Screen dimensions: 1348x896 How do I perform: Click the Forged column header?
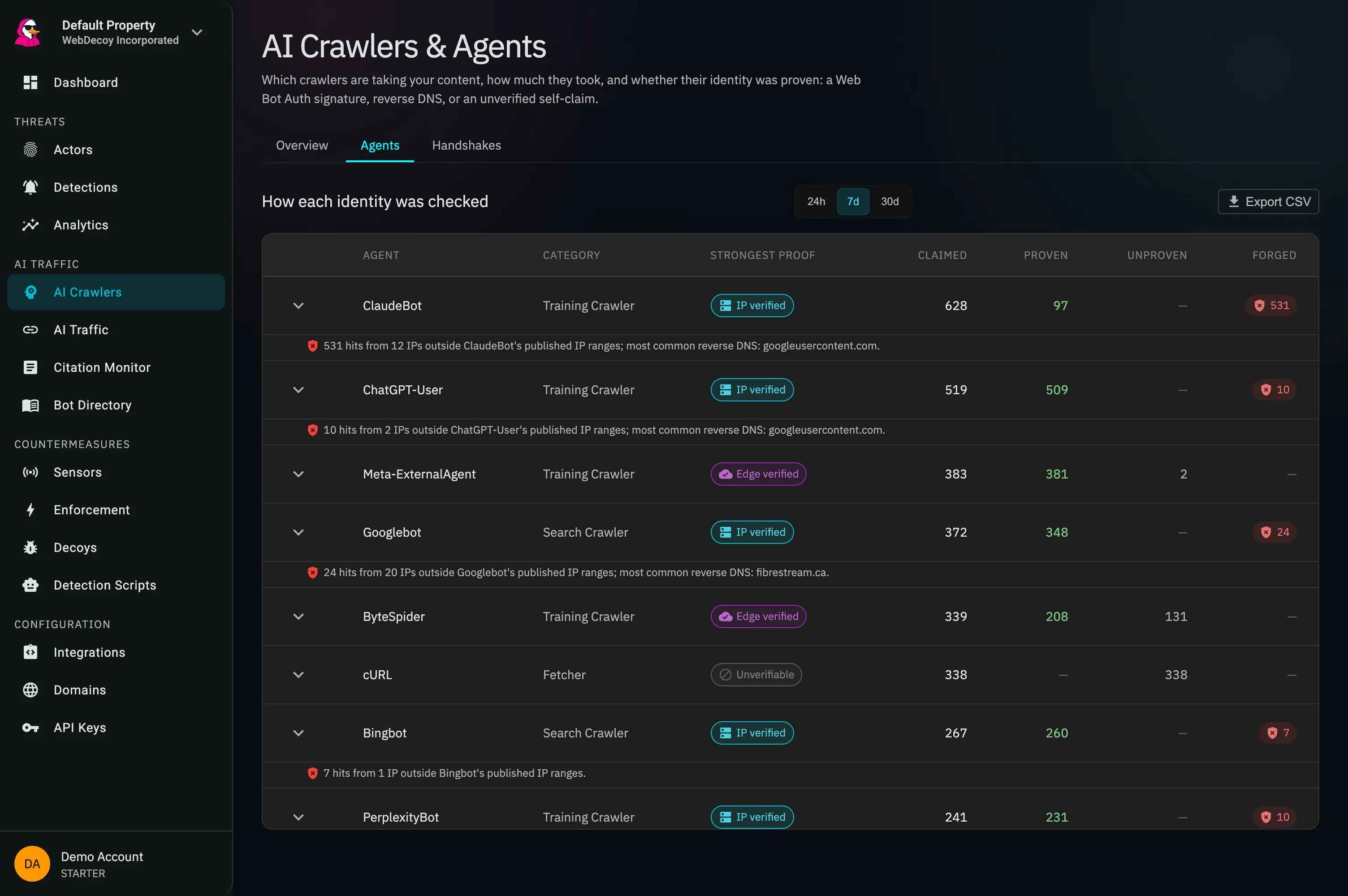(x=1274, y=255)
